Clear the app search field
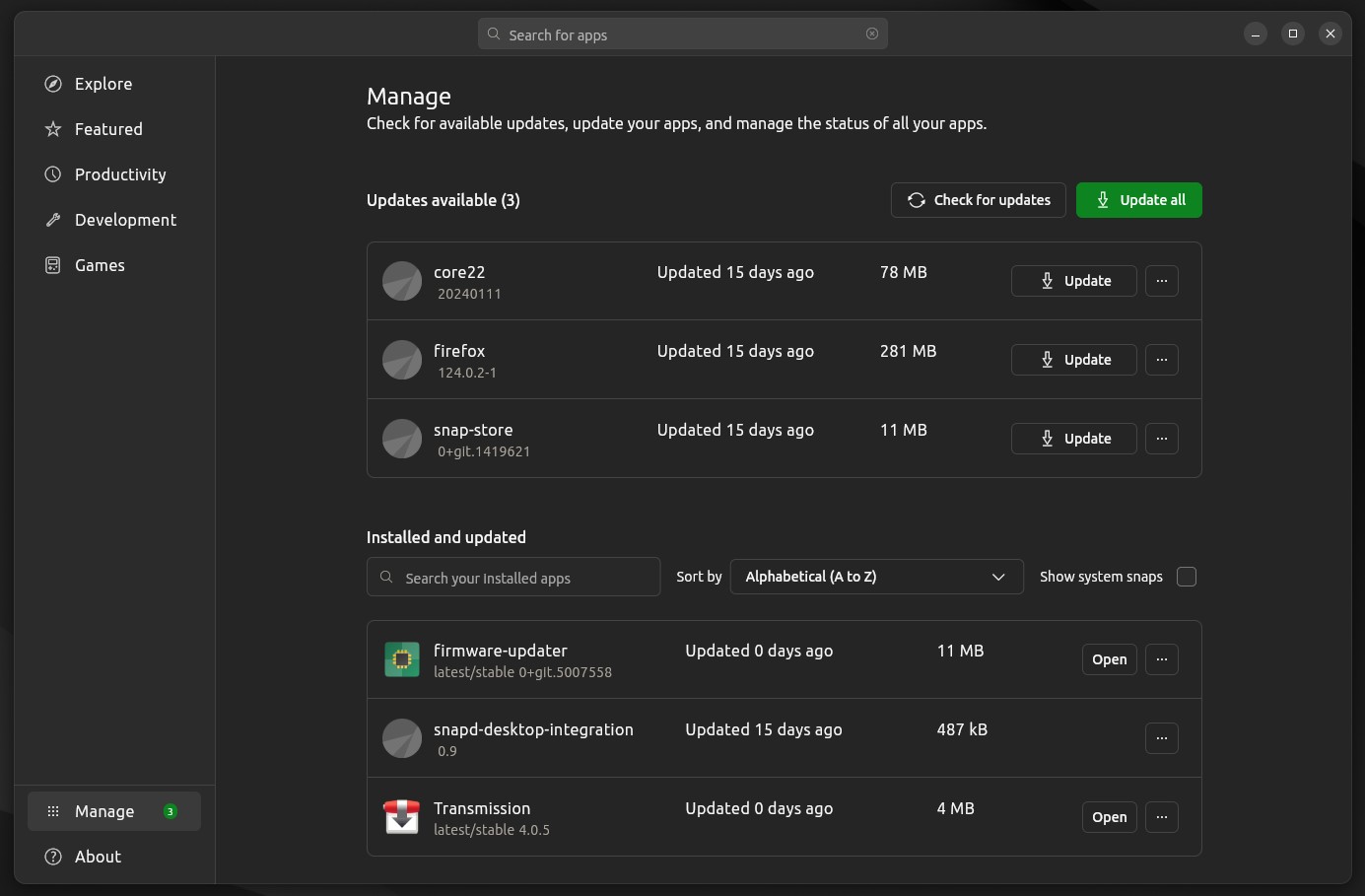Viewport: 1365px width, 896px height. point(872,34)
